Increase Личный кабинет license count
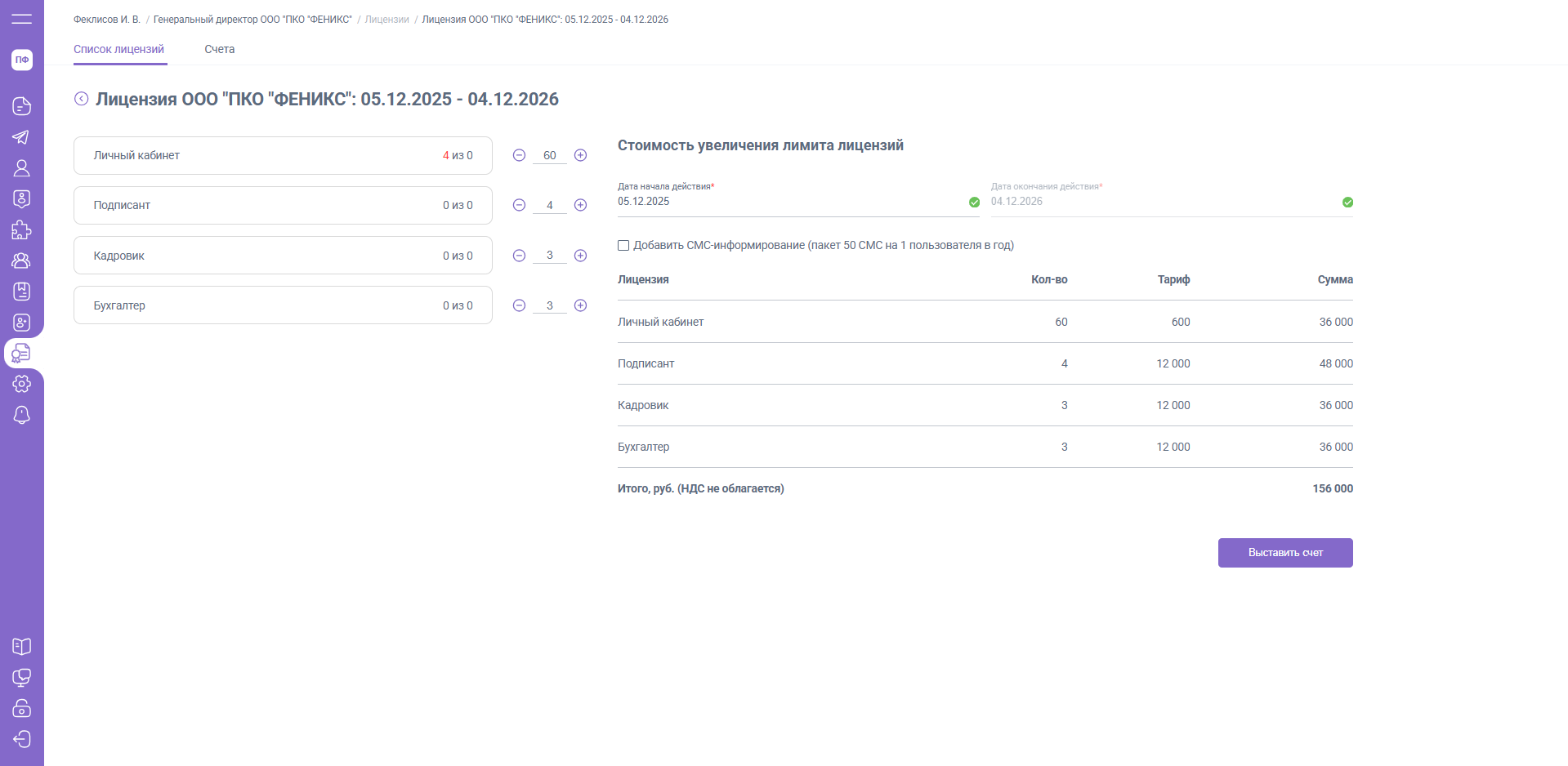The width and height of the screenshot is (1568, 766). (580, 155)
